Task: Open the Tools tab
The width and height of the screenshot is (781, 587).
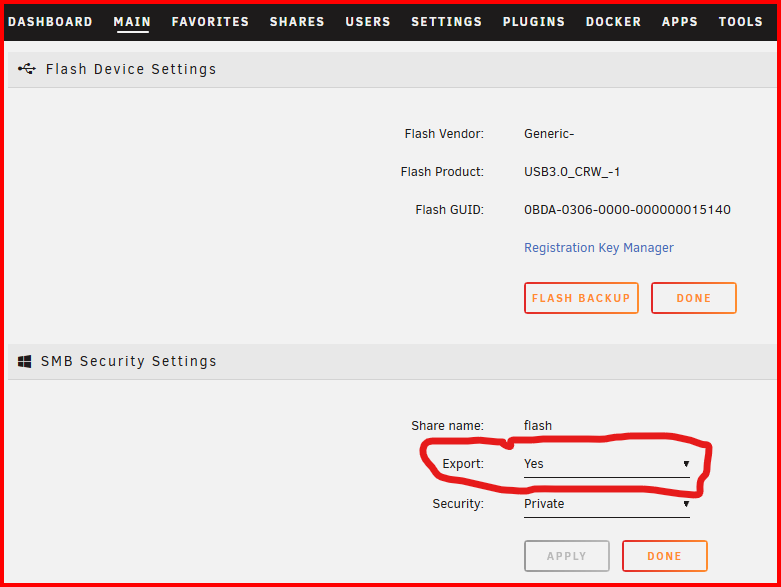Action: 740,22
